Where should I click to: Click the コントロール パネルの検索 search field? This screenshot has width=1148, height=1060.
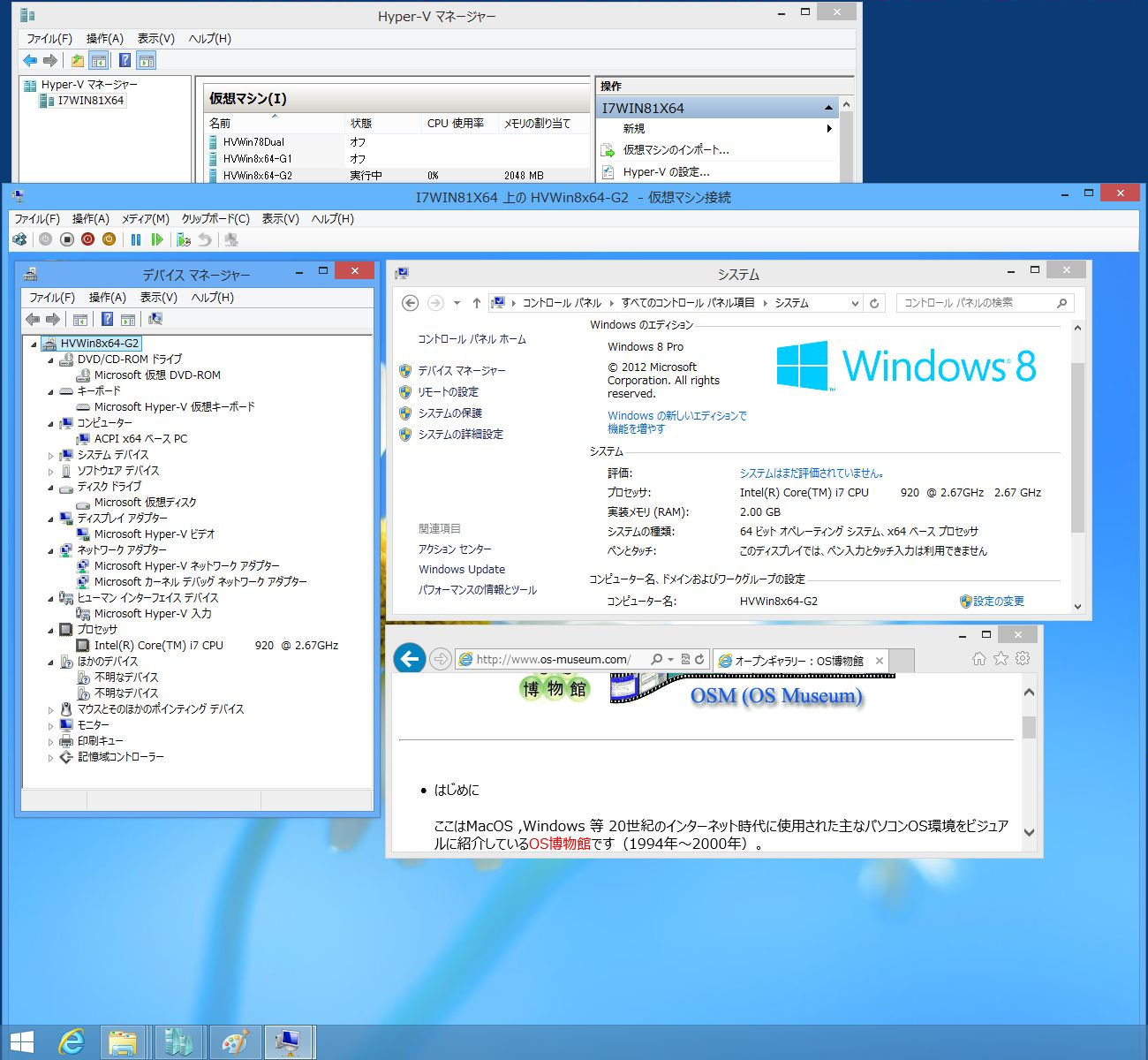click(985, 303)
